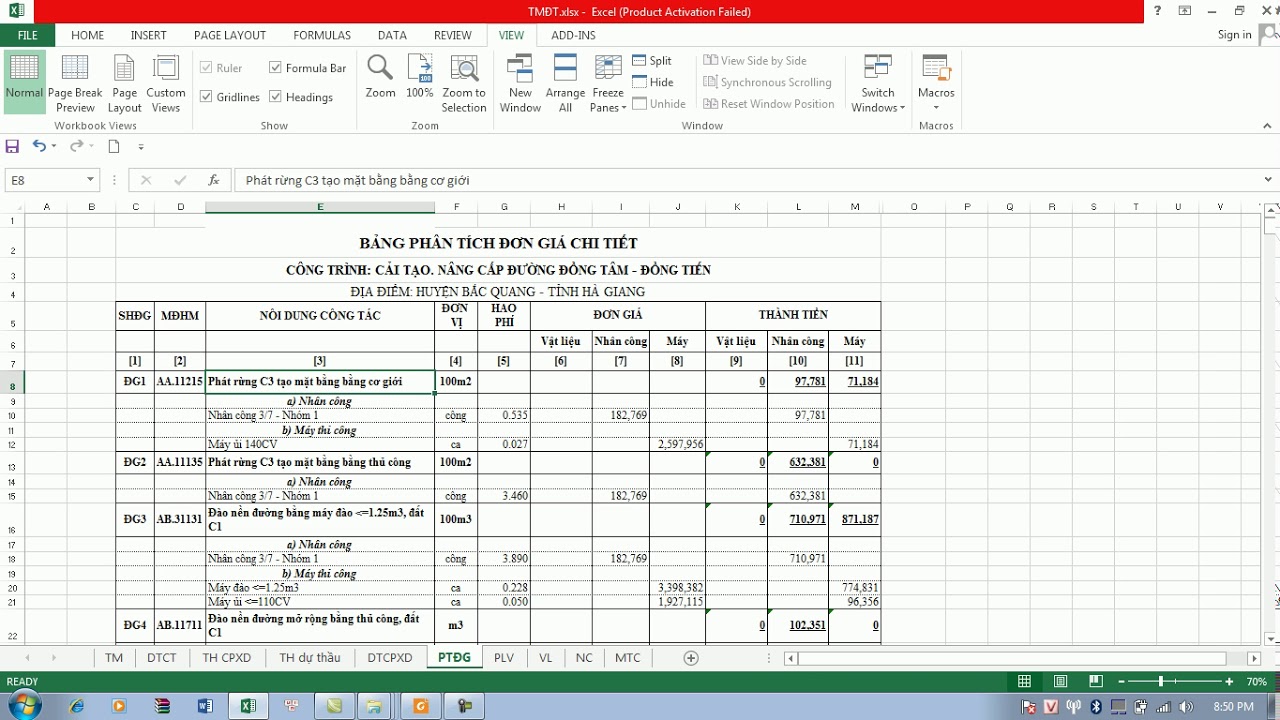This screenshot has width=1280, height=720.
Task: Toggle the Gridlines checkbox
Action: (x=230, y=97)
